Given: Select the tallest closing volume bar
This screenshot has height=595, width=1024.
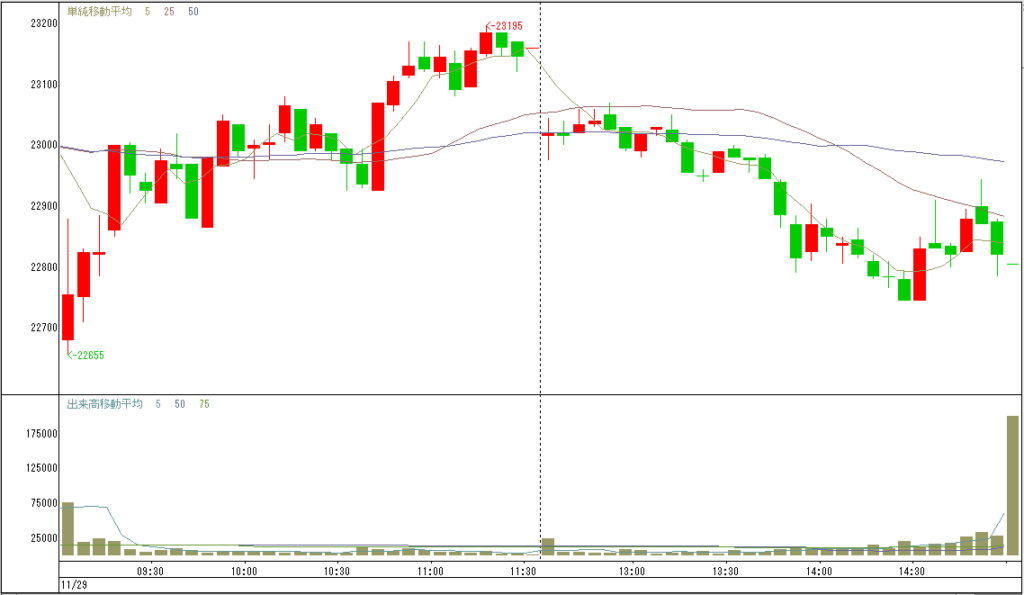Looking at the screenshot, I should (1013, 486).
